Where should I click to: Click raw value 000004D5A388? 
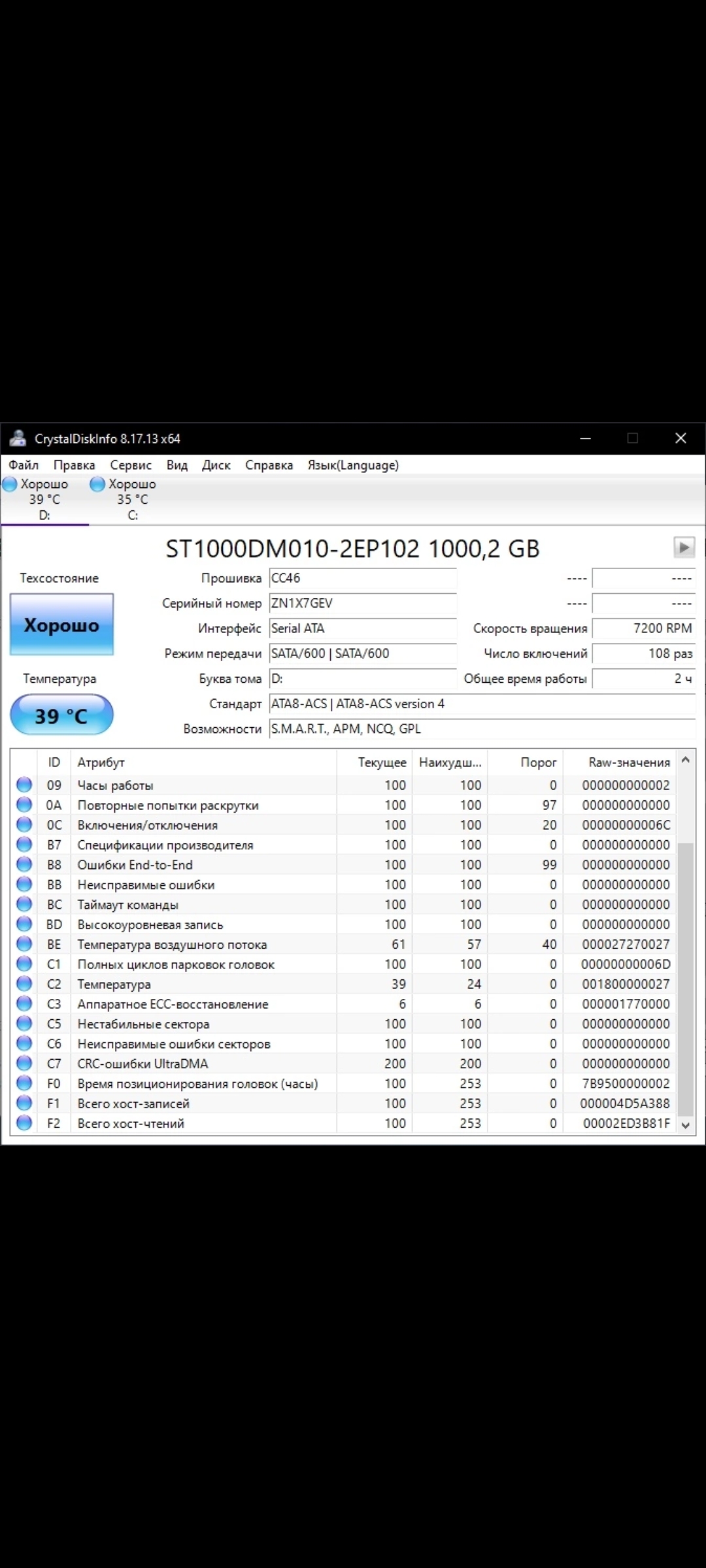(x=625, y=1103)
